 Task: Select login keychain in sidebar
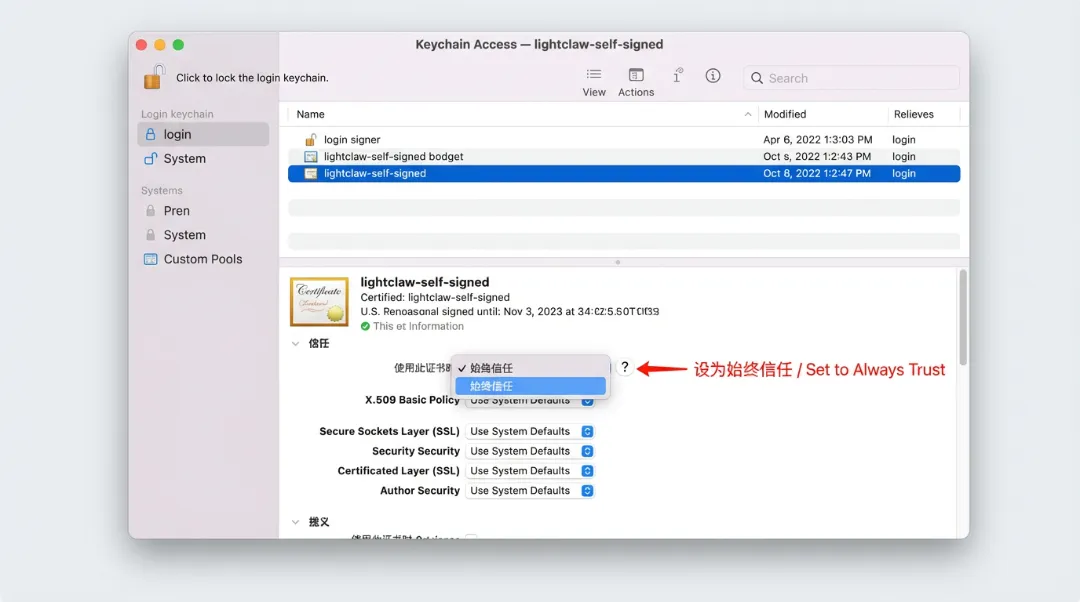point(203,134)
